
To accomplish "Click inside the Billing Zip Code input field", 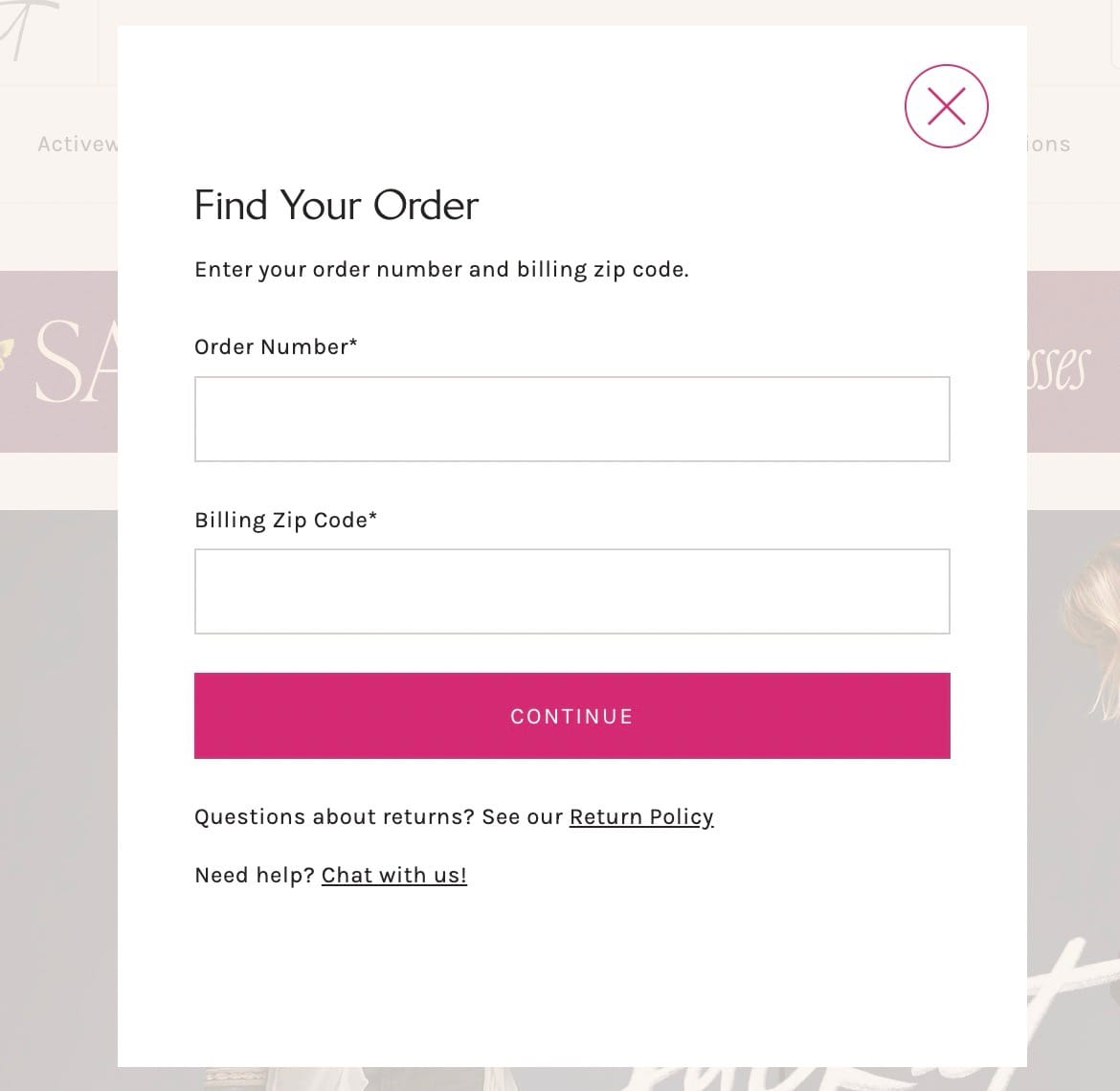I will (571, 590).
